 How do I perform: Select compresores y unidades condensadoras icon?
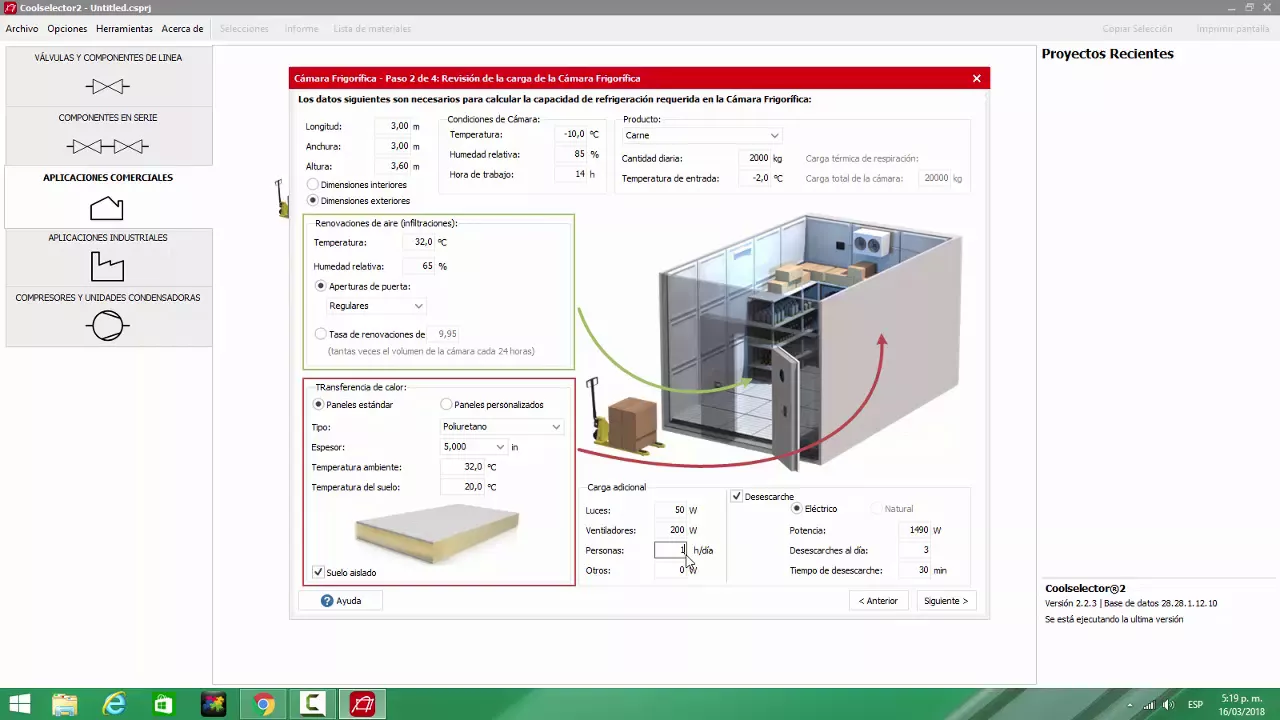(107, 326)
